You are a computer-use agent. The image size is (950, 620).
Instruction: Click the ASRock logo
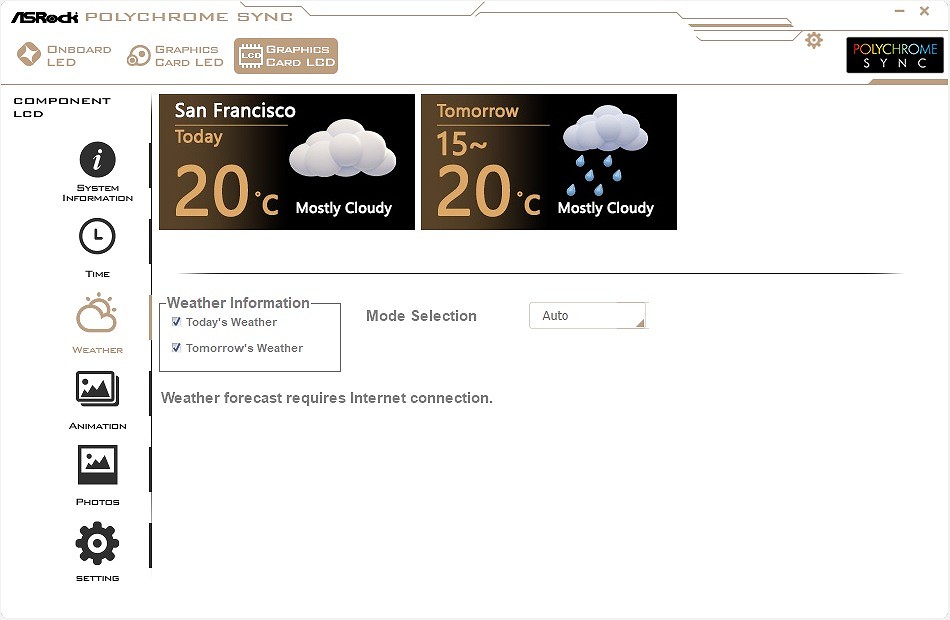point(45,17)
